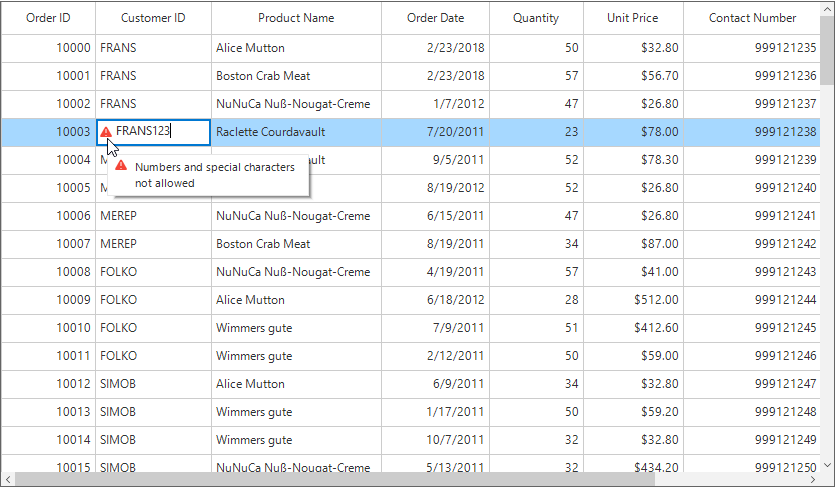This screenshot has width=837, height=496.
Task: Select the Order ID 10000 cell
Action: (48, 48)
